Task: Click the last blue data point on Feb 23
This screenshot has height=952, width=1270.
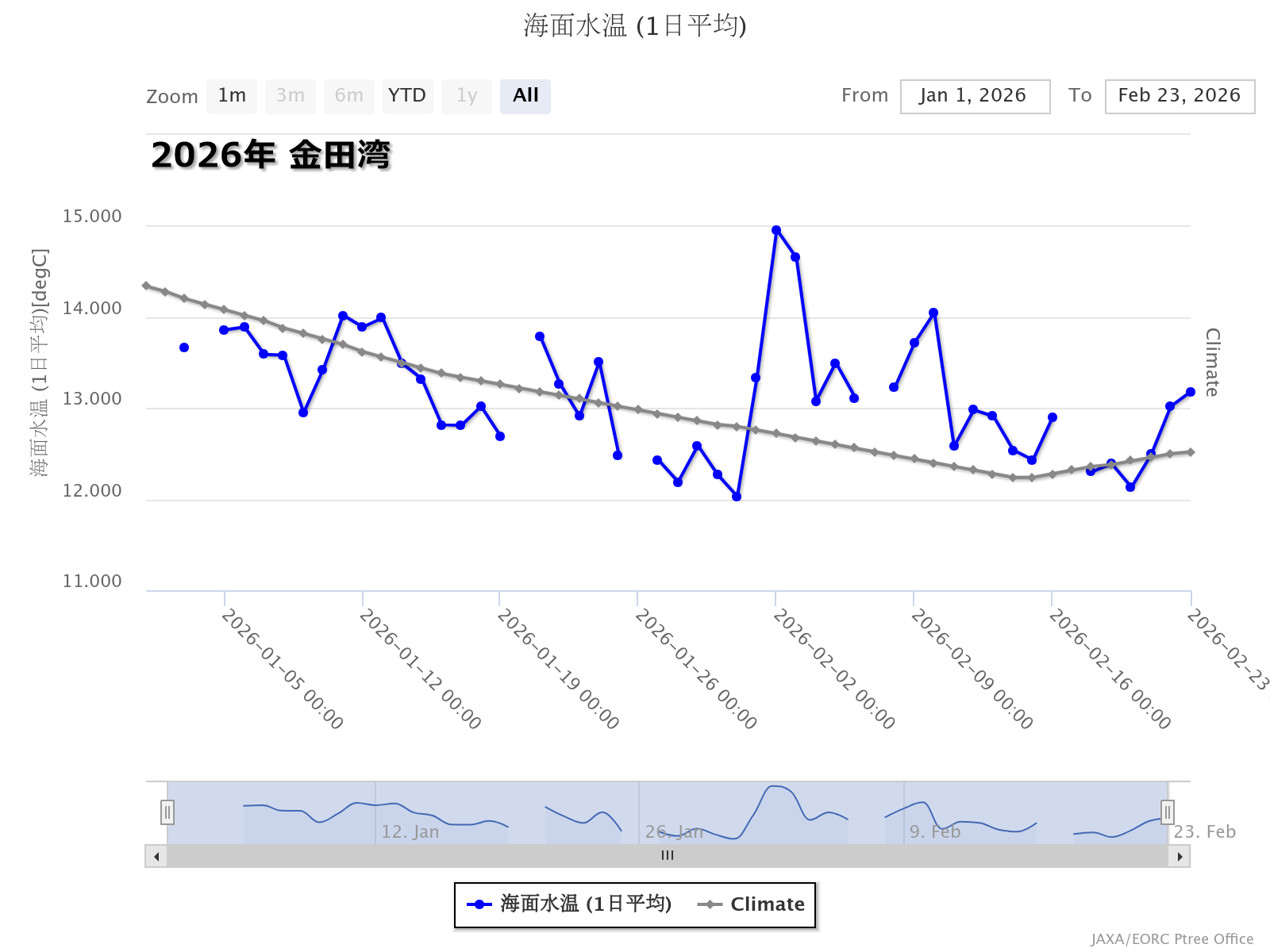Action: [x=1190, y=392]
